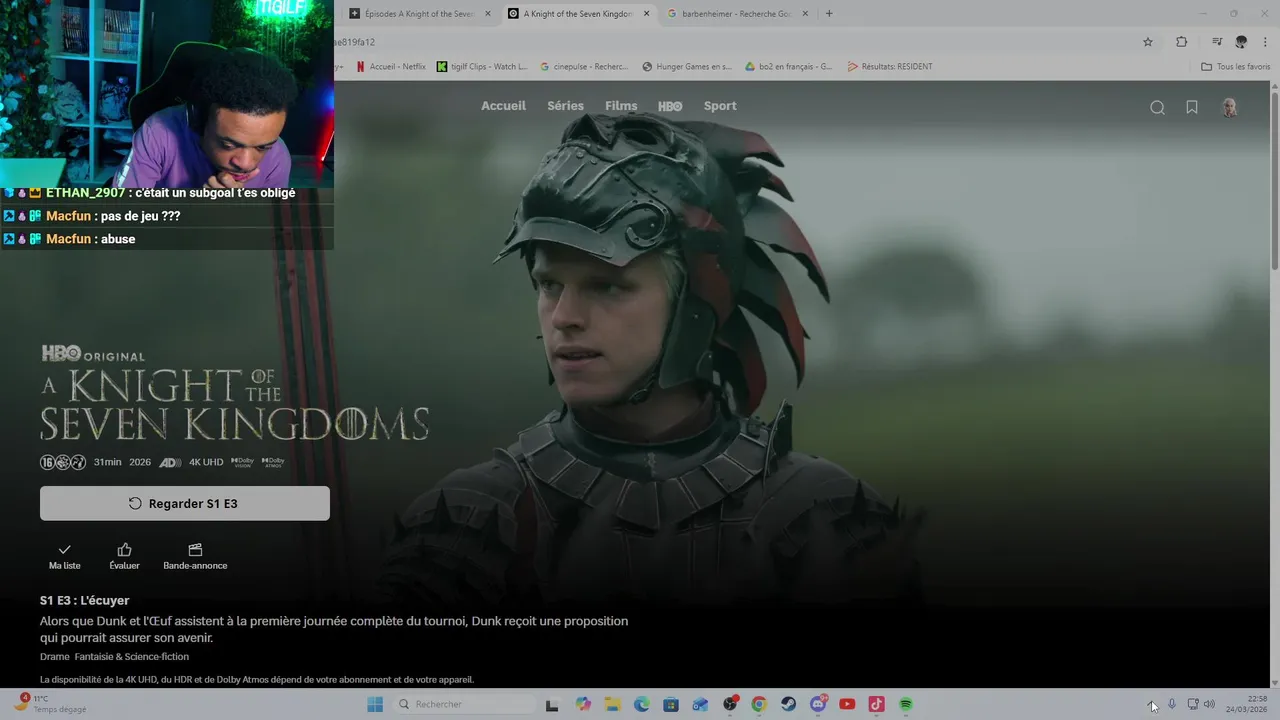Click the page vertical scrollbar
1280x720 pixels.
click(1274, 180)
